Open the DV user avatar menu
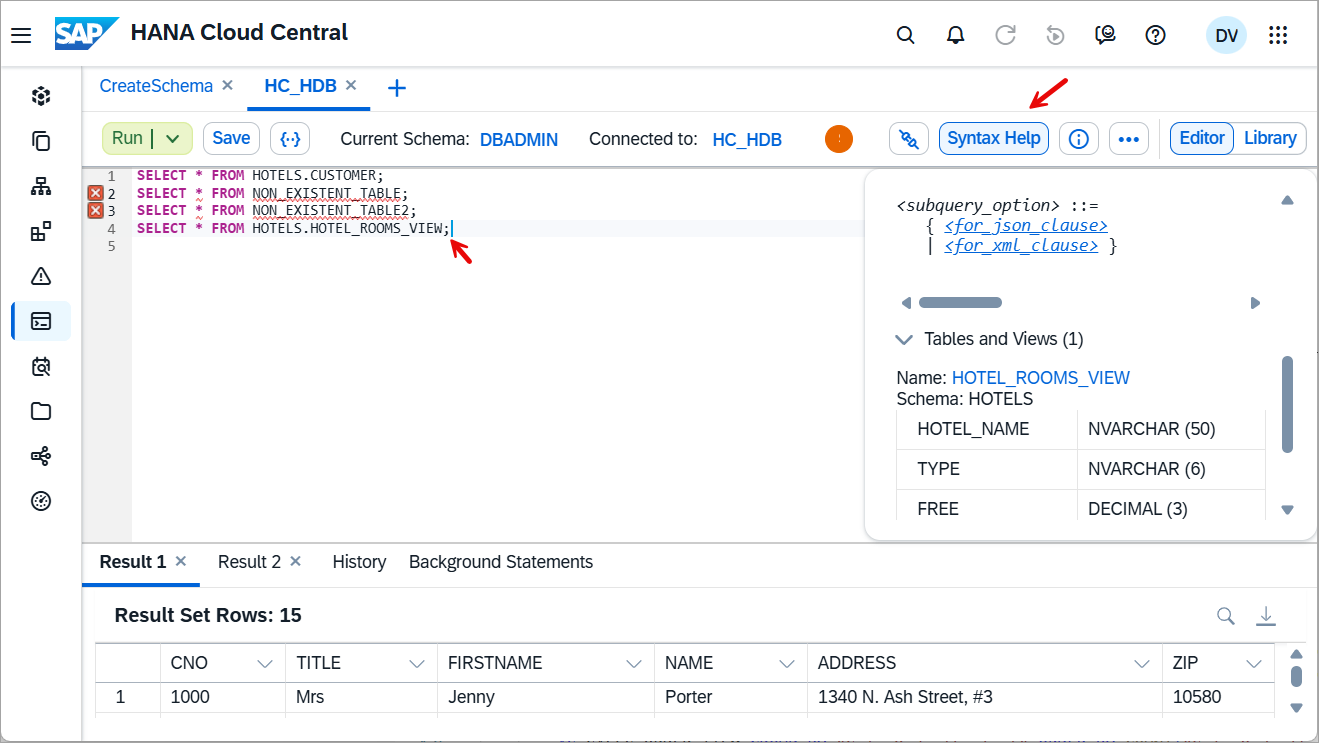The image size is (1319, 743). 1226,35
